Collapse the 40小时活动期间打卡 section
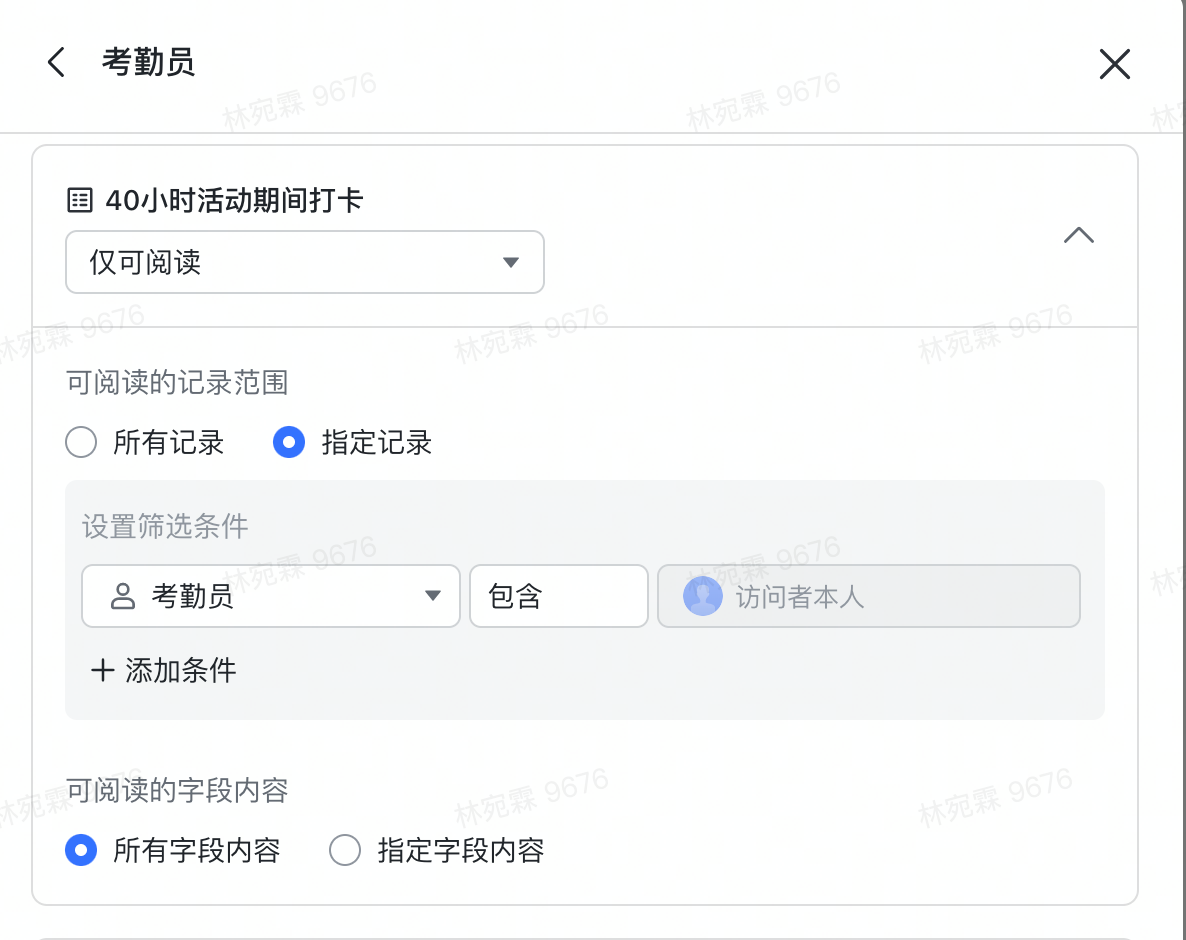 1078,236
